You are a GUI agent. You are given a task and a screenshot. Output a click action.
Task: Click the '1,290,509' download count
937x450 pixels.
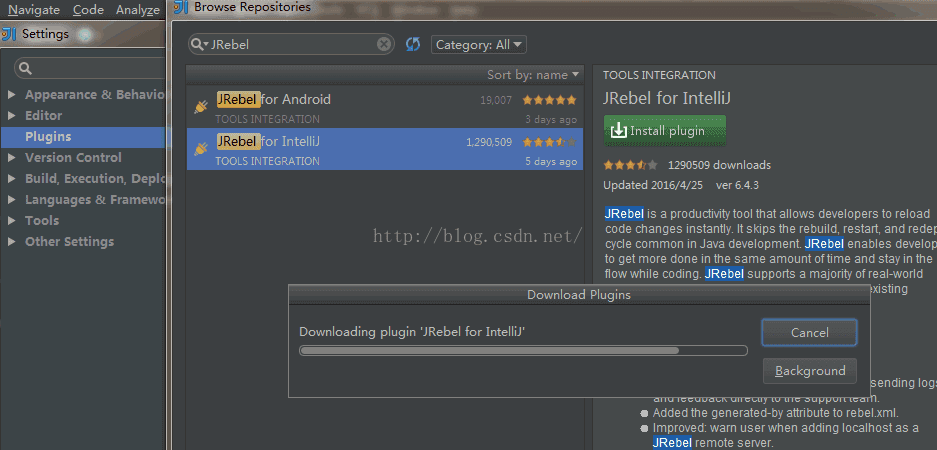coord(489,142)
